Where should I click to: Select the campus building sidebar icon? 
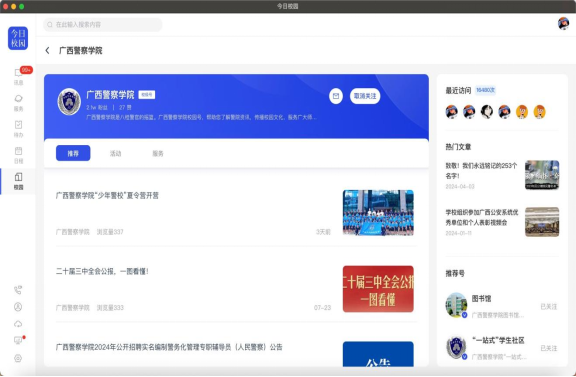(18, 181)
